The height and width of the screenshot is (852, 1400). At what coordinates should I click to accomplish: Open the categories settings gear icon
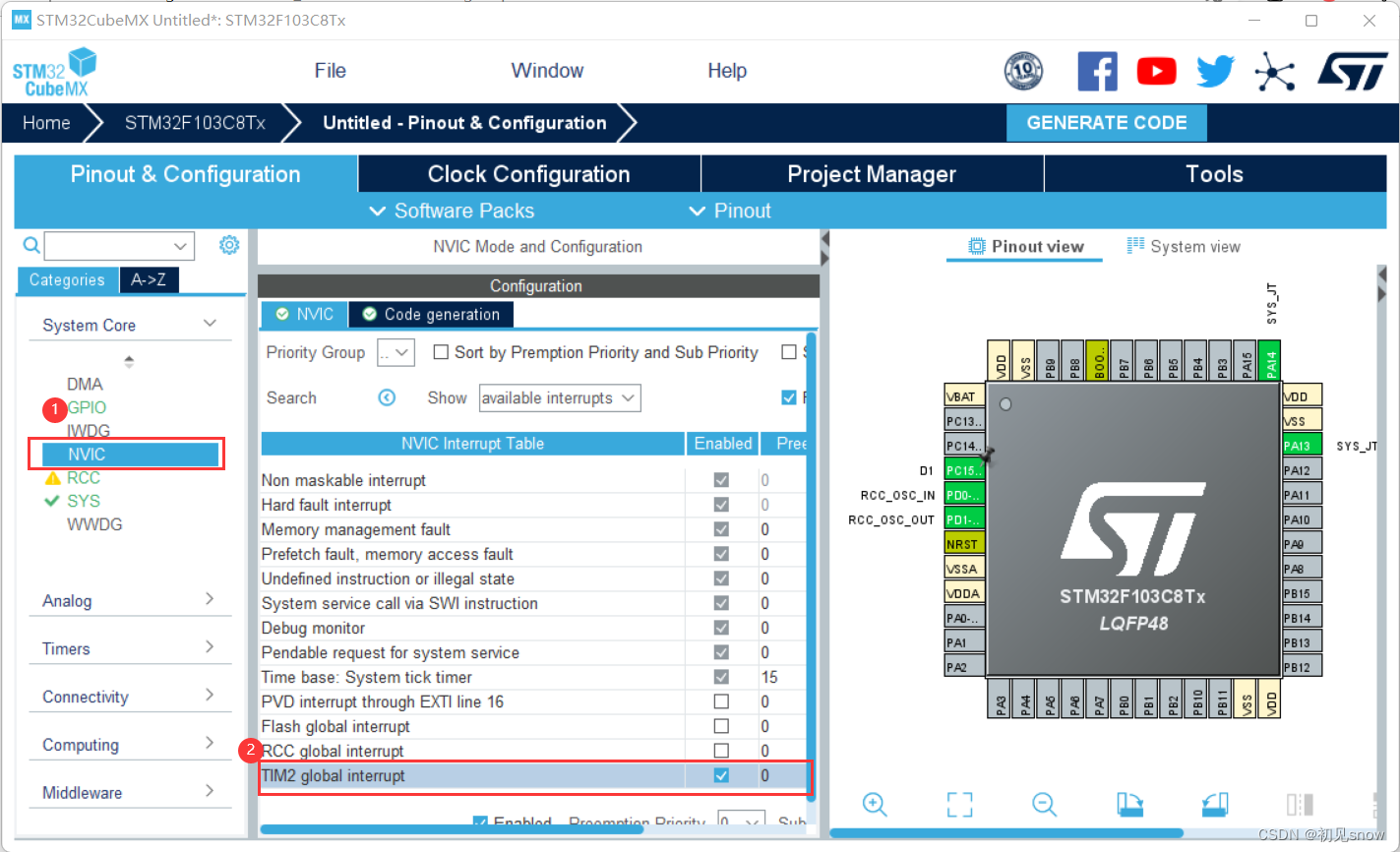click(x=229, y=245)
